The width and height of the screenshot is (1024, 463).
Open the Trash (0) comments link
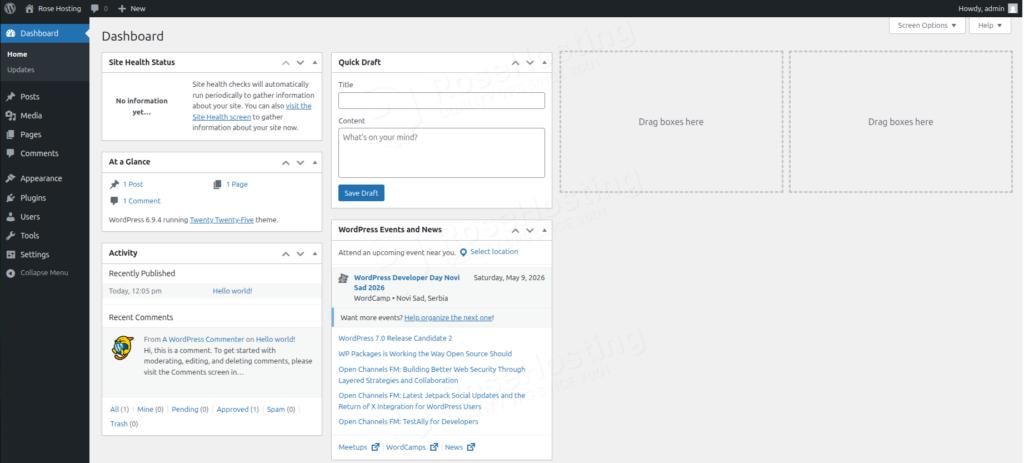(x=124, y=424)
